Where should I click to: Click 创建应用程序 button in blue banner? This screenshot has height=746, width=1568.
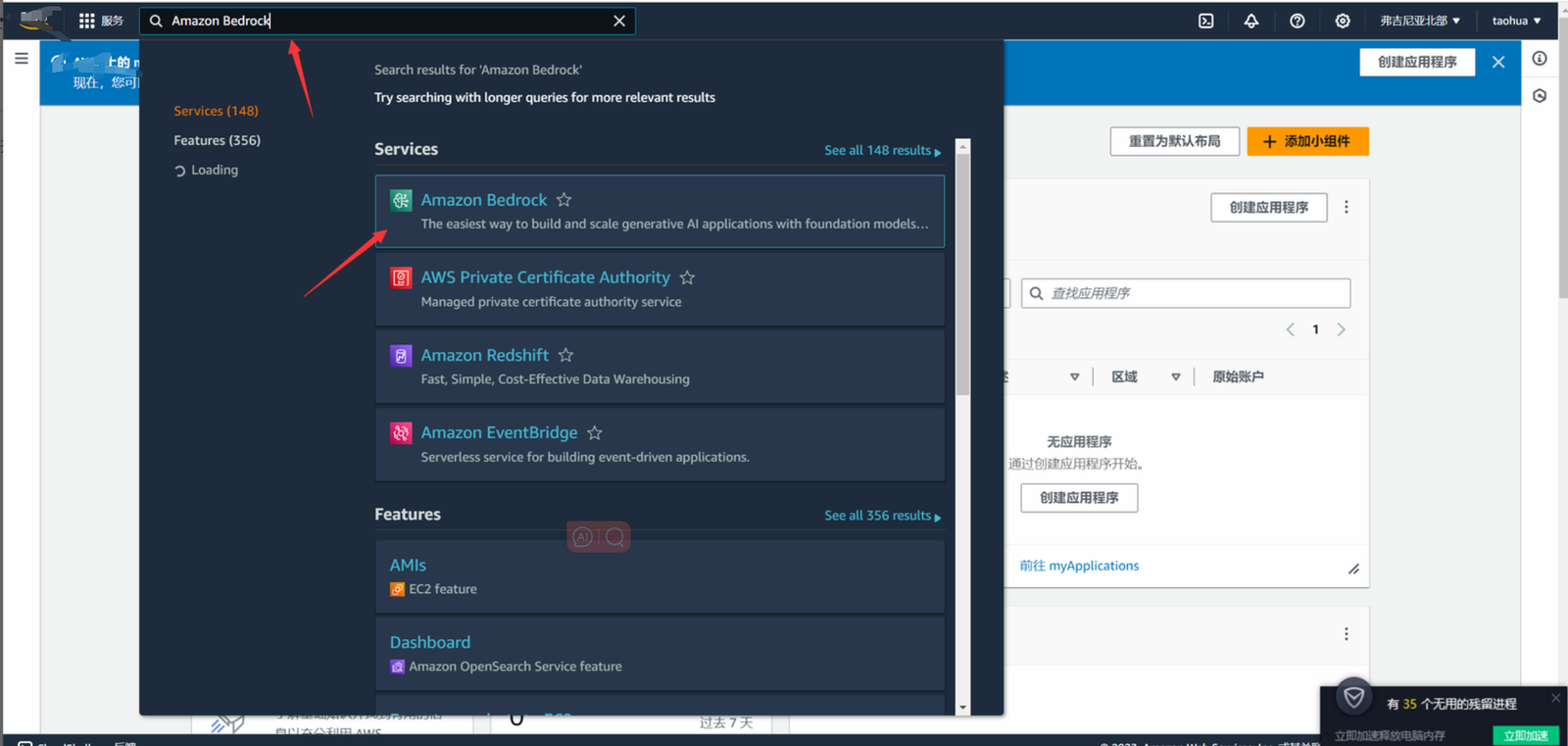1417,62
